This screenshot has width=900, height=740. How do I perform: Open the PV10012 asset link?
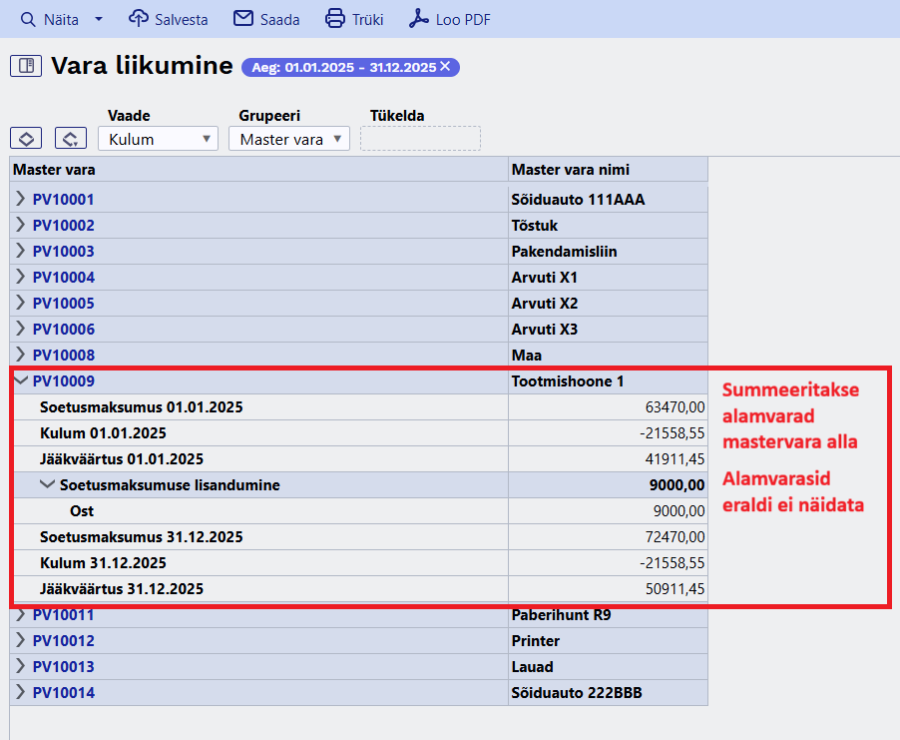[64, 641]
